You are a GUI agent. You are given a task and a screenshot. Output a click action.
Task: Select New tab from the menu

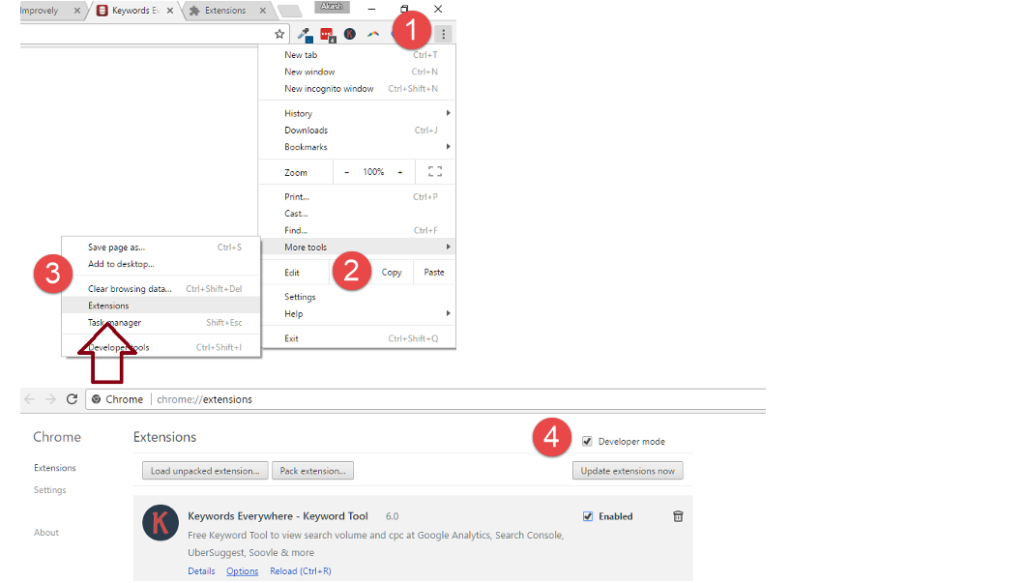(357, 55)
